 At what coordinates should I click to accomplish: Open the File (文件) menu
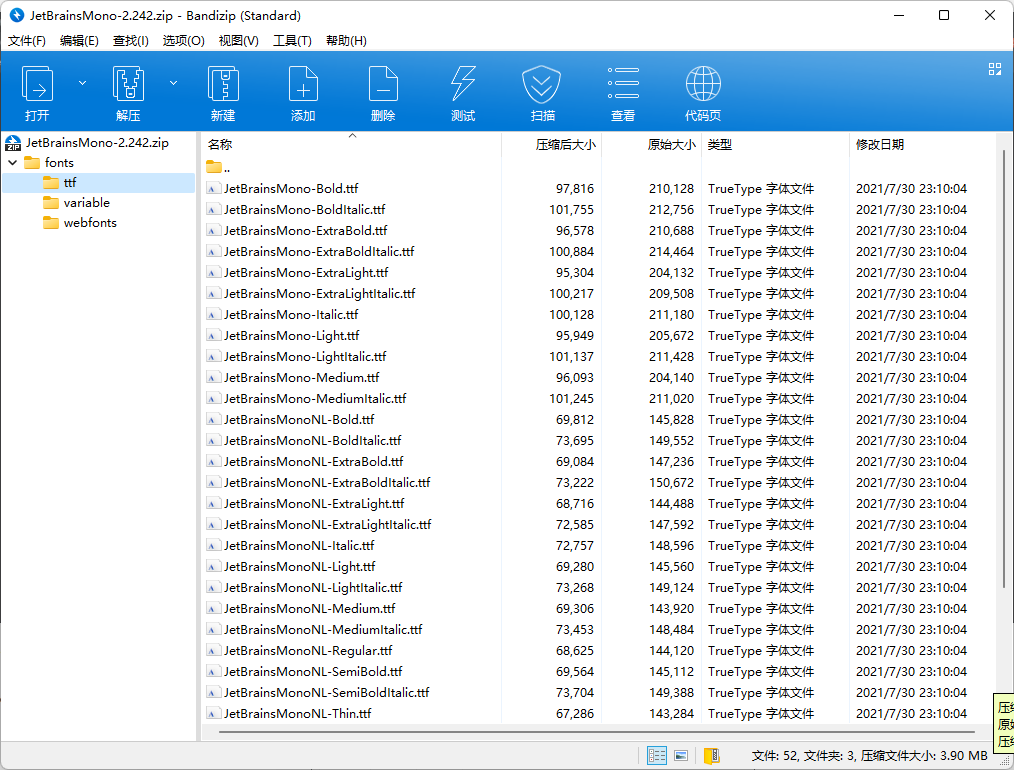coord(27,41)
